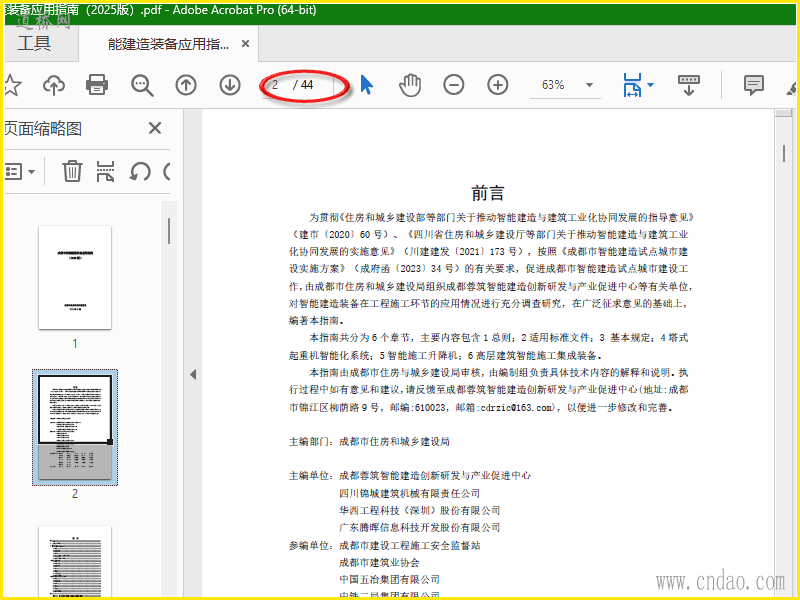Click the scrolling mode keyboard icon

689,85
